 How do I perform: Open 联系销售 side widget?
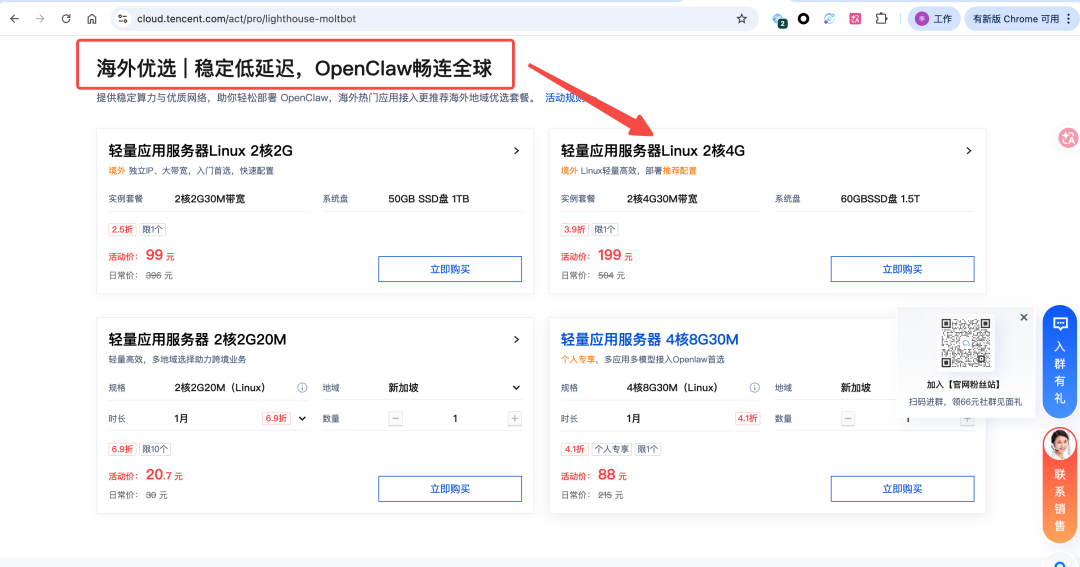tap(1060, 484)
